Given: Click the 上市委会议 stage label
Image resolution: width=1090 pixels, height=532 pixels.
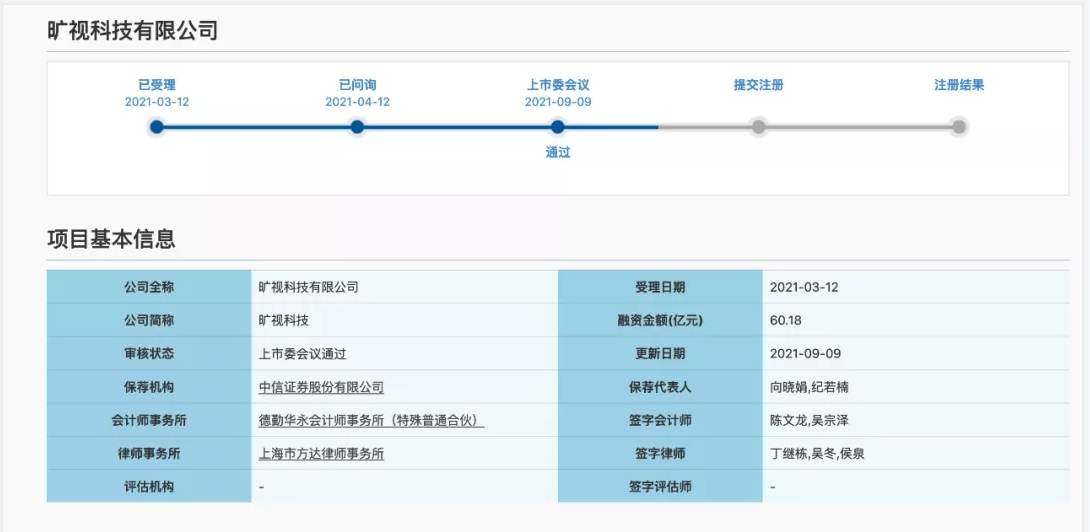Looking at the screenshot, I should tap(558, 86).
